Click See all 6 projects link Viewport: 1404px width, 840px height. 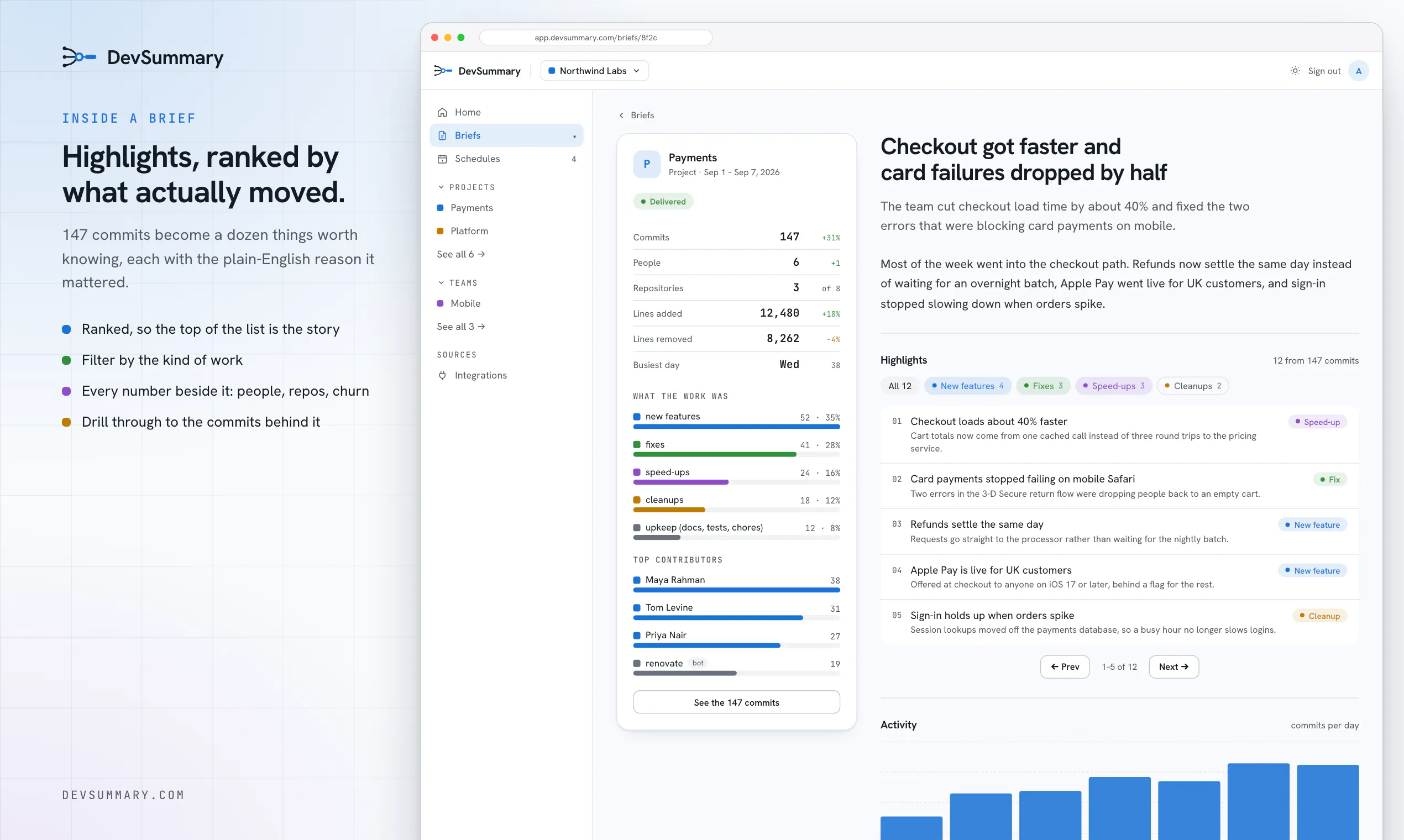461,254
